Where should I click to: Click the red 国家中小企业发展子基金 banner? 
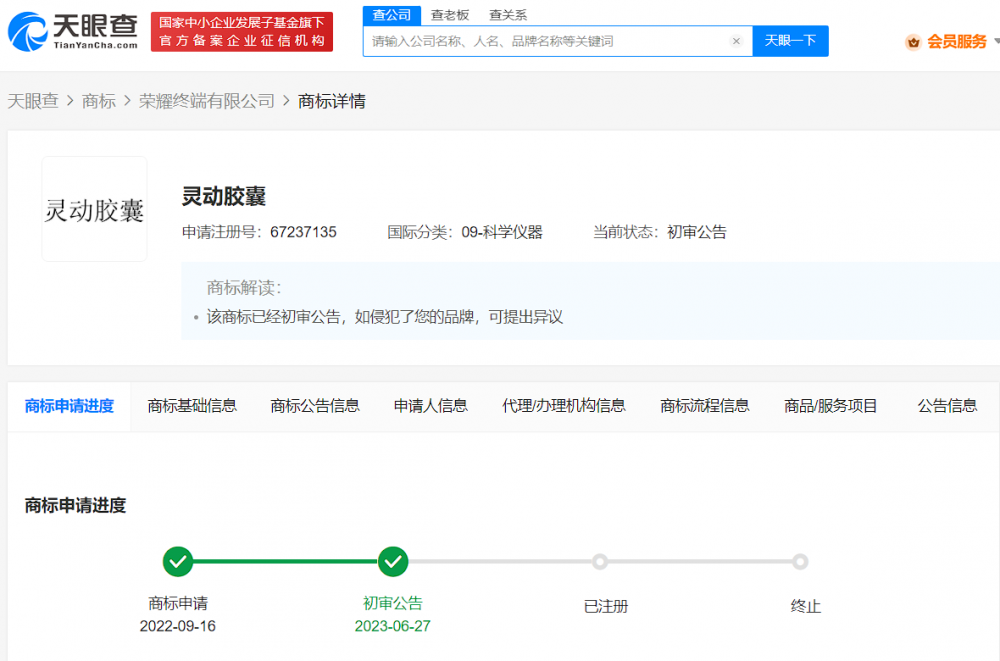click(x=242, y=31)
